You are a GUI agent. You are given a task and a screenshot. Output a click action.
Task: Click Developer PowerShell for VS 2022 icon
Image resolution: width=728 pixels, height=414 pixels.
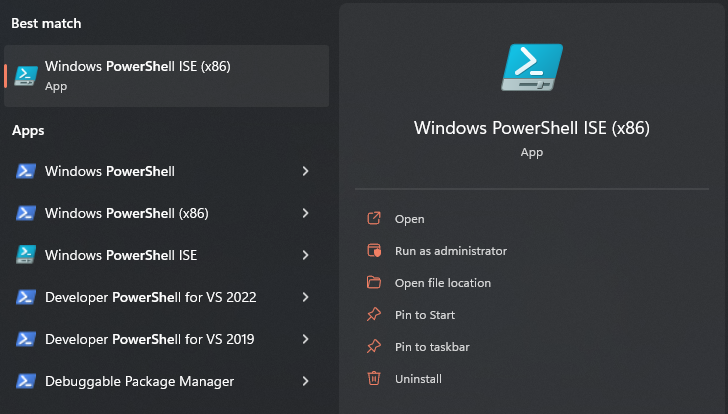tap(26, 297)
